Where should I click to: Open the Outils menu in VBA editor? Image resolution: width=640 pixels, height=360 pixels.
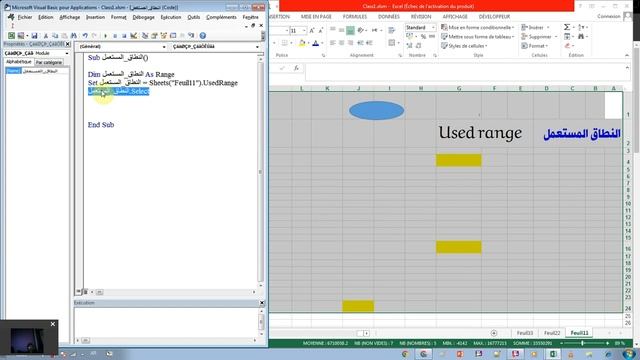point(194,17)
